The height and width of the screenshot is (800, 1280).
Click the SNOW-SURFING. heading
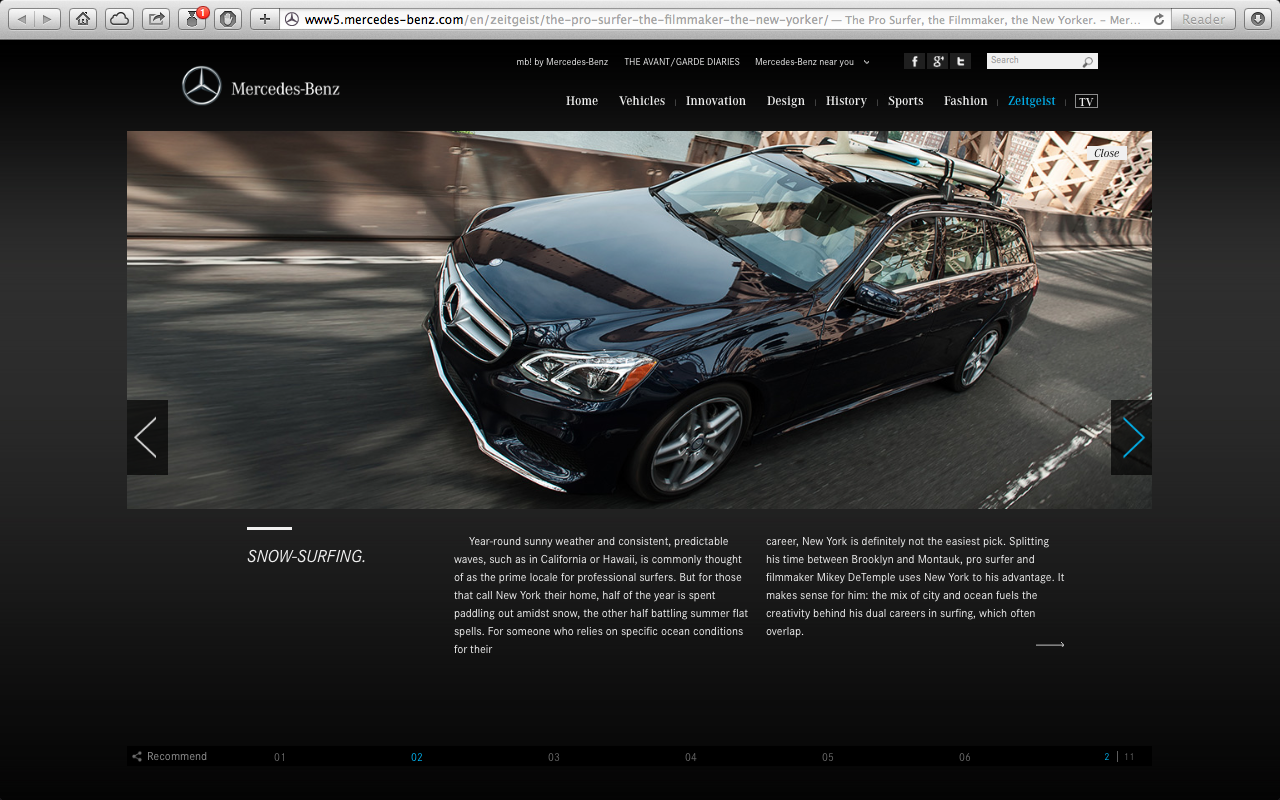306,556
